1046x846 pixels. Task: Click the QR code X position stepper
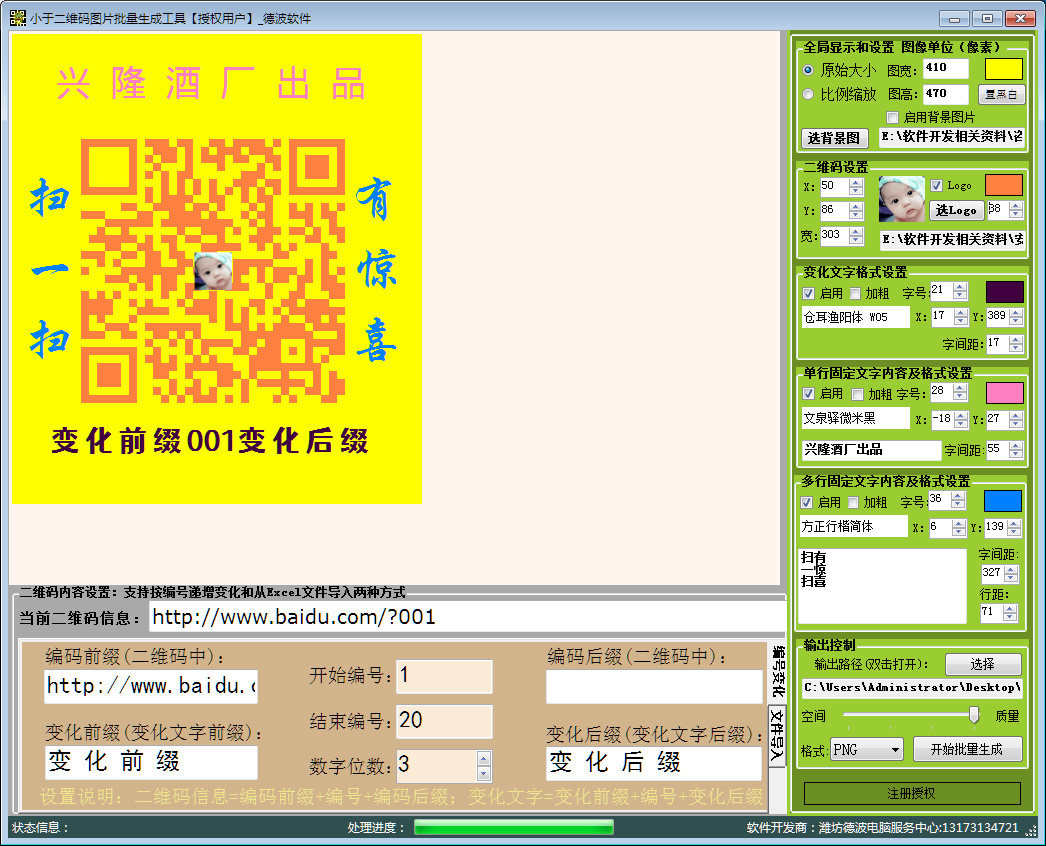[856, 186]
